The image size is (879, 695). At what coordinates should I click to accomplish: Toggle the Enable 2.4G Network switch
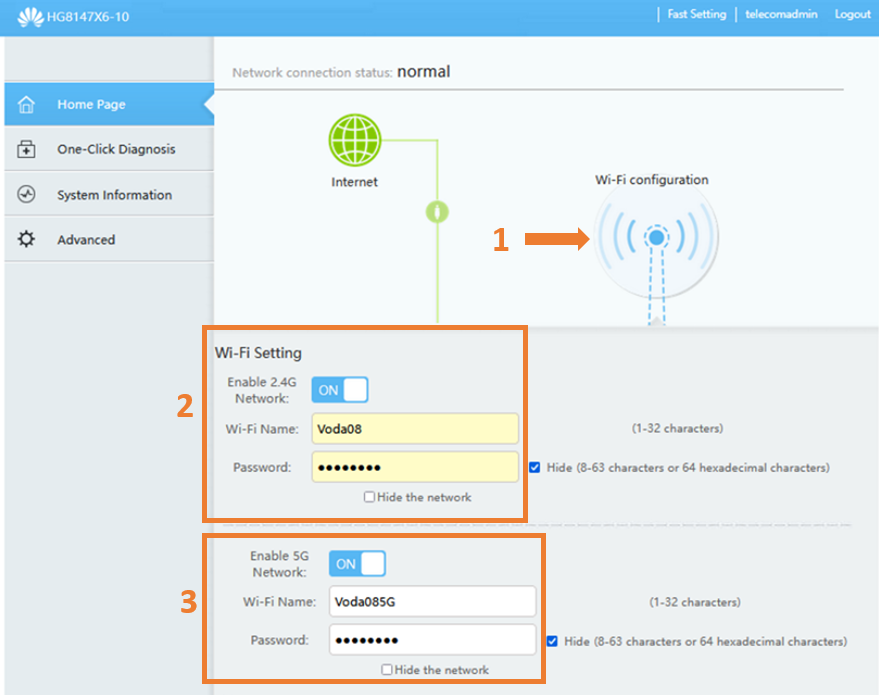pos(340,390)
